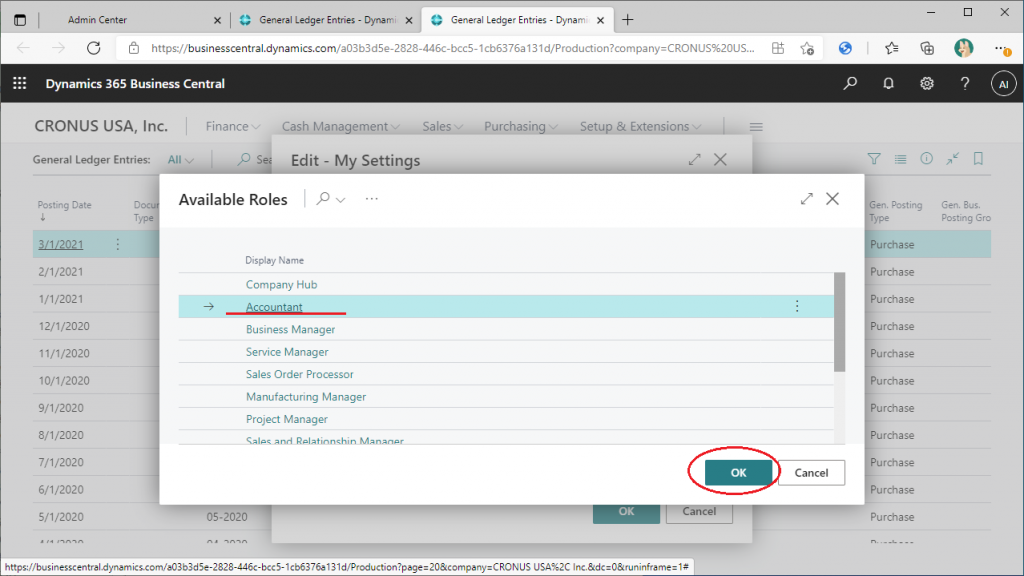Collapse the ledger page with shrink icon
1024x576 pixels.
pyautogui.click(x=952, y=159)
